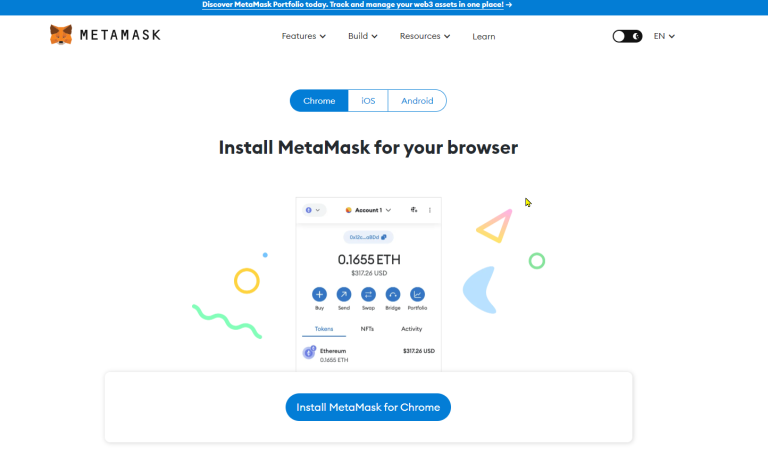Click the Install MetaMask for your browser heading
This screenshot has width=768, height=454.
[368, 147]
